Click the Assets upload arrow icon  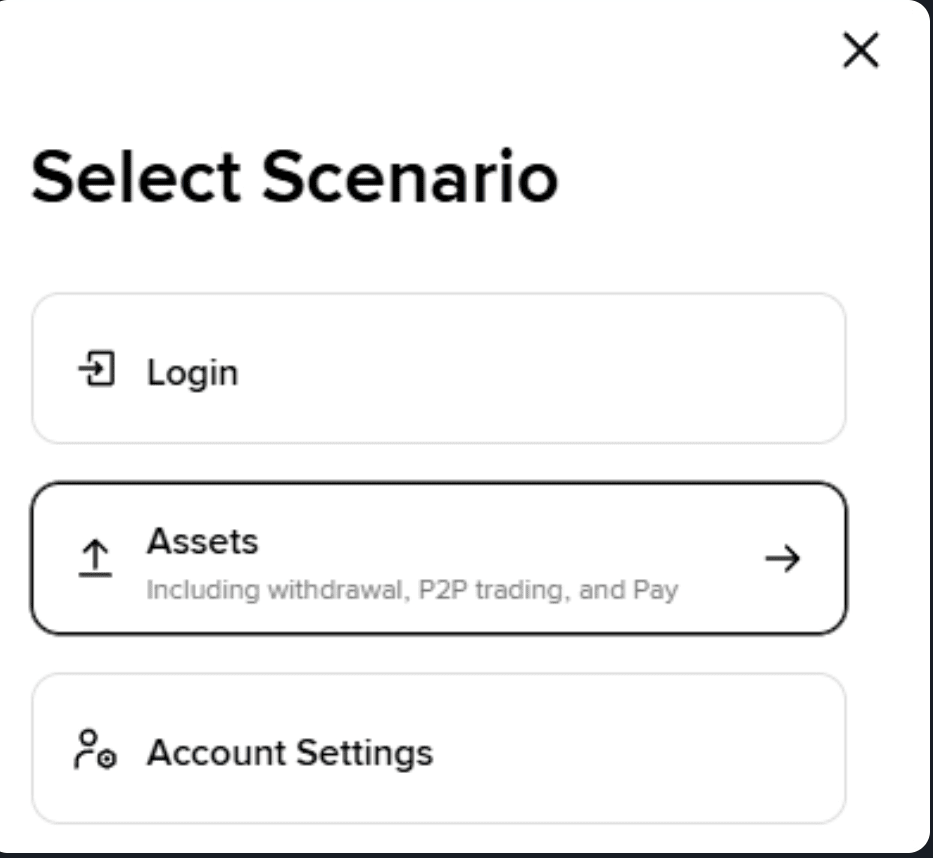click(x=96, y=560)
